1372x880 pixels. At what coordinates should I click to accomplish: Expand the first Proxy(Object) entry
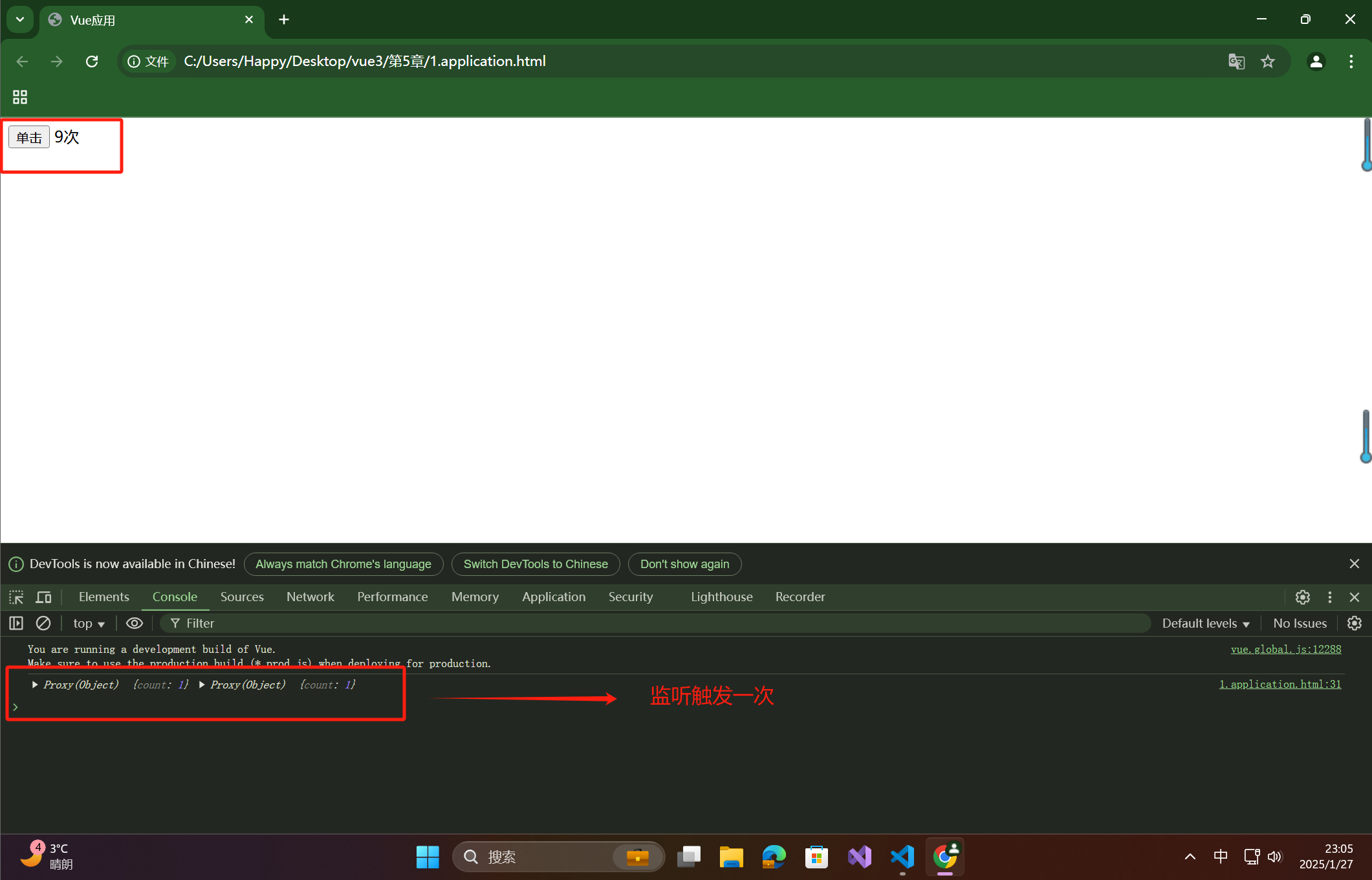coord(35,685)
